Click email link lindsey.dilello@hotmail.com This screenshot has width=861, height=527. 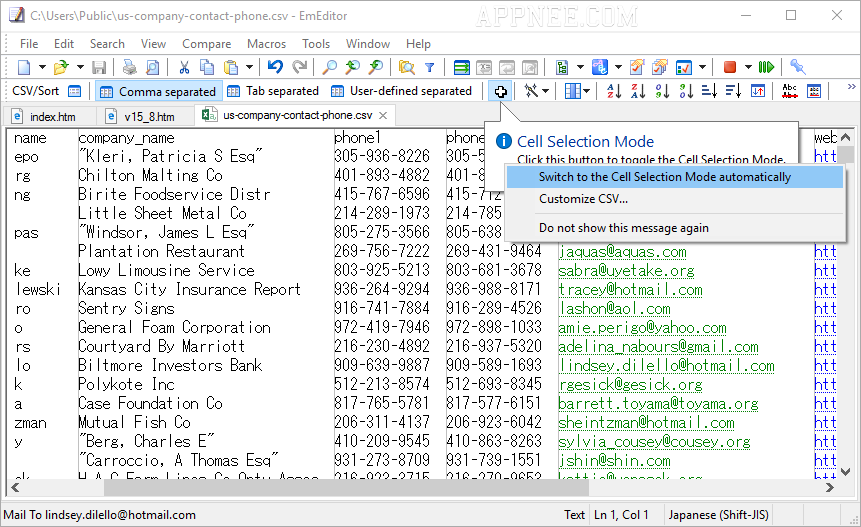tap(666, 366)
